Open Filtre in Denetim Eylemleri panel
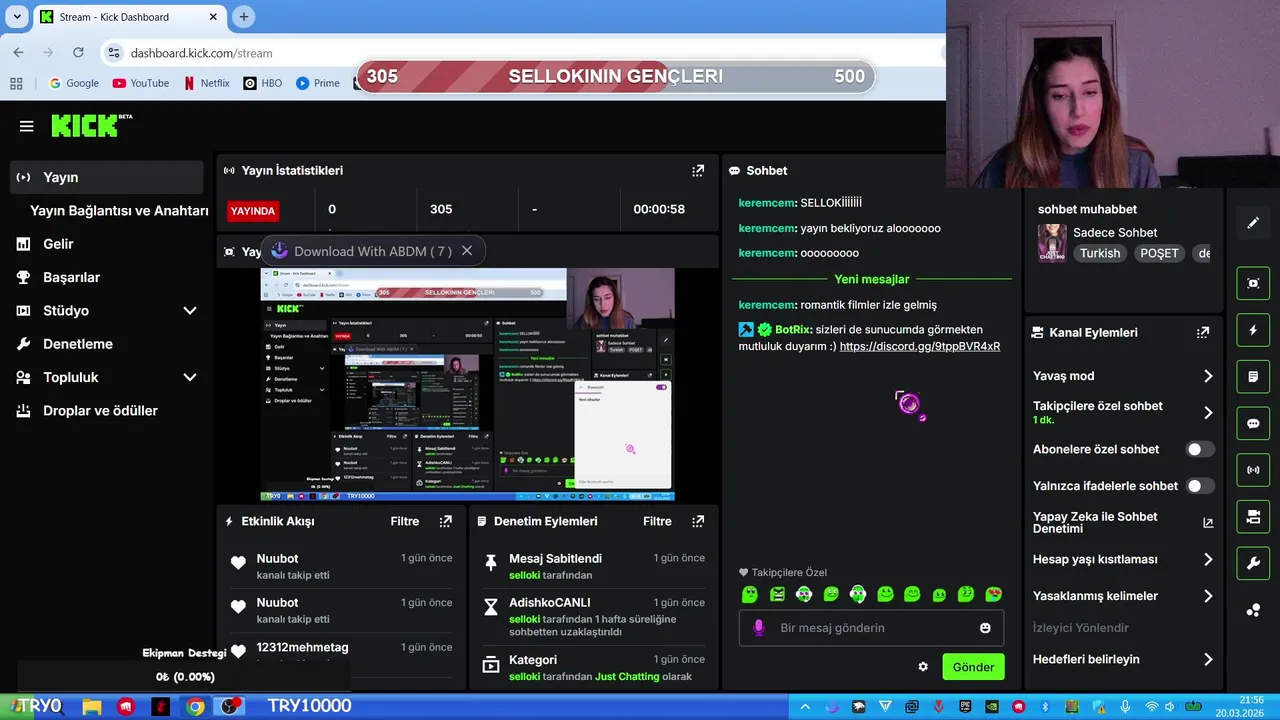This screenshot has width=1280, height=720. [x=657, y=521]
